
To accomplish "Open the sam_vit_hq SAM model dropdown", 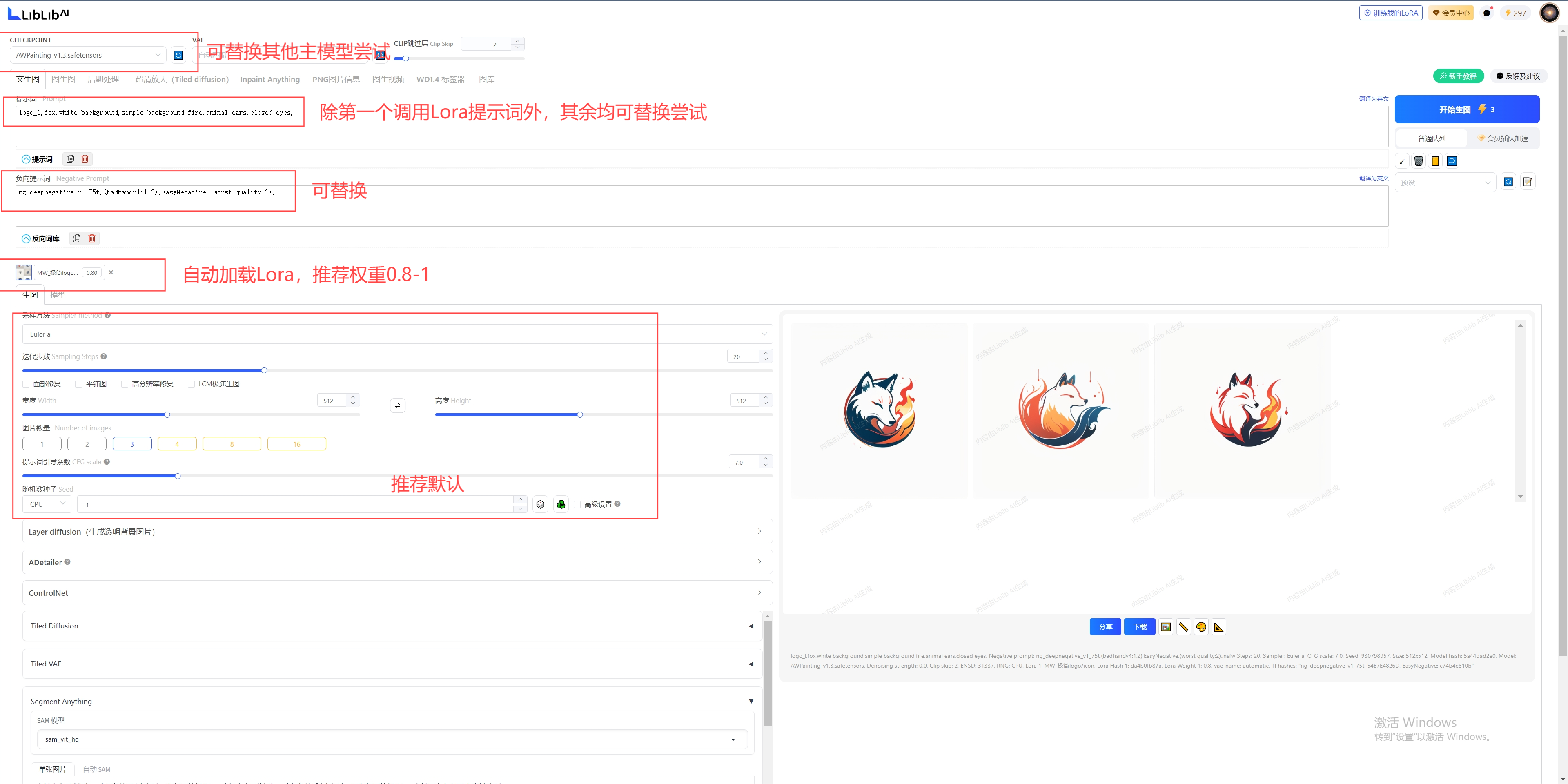I will 392,739.
